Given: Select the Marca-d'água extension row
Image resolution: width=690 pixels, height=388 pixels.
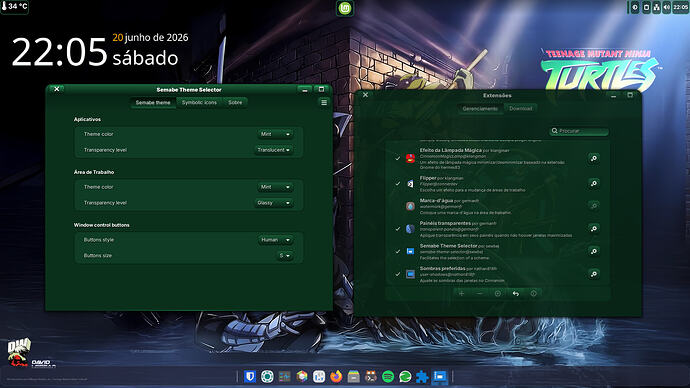Looking at the screenshot, I should click(497, 206).
